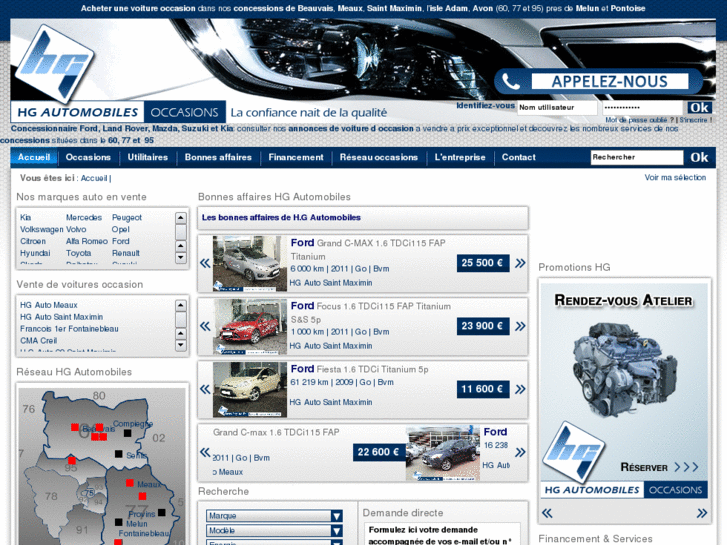Open the Utilitaires menu item
Image resolution: width=727 pixels, height=545 pixels.
point(147,157)
